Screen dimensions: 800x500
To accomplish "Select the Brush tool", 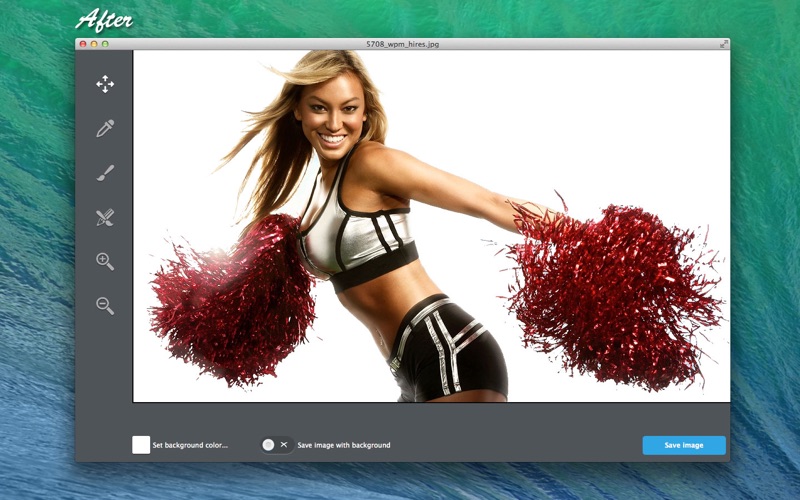I will pyautogui.click(x=105, y=173).
